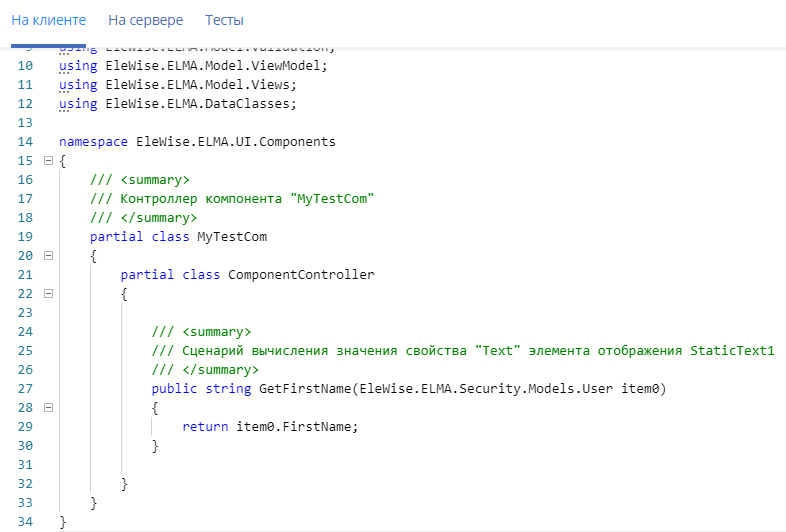786x532 pixels.
Task: Collapse the namespace block at line 15
Action: 48,160
